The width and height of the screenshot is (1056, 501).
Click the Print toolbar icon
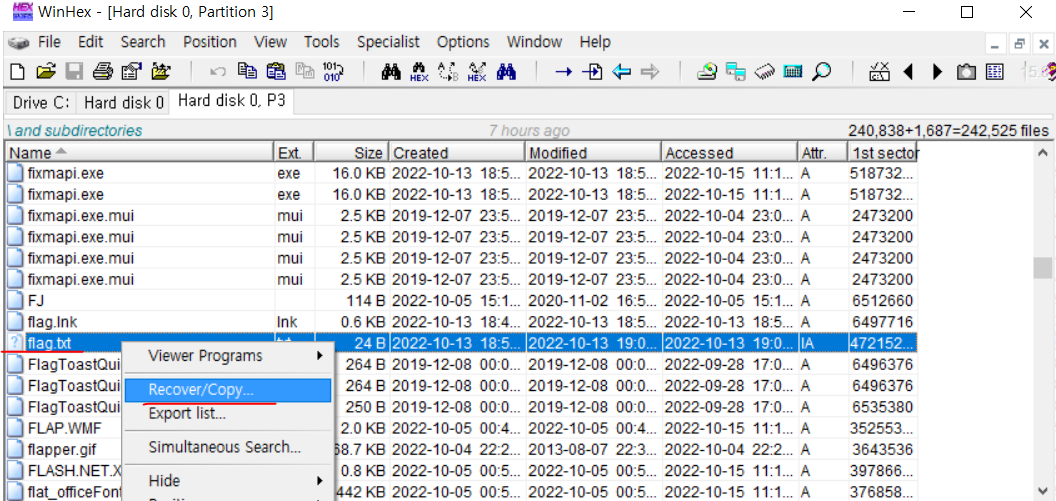pyautogui.click(x=102, y=71)
